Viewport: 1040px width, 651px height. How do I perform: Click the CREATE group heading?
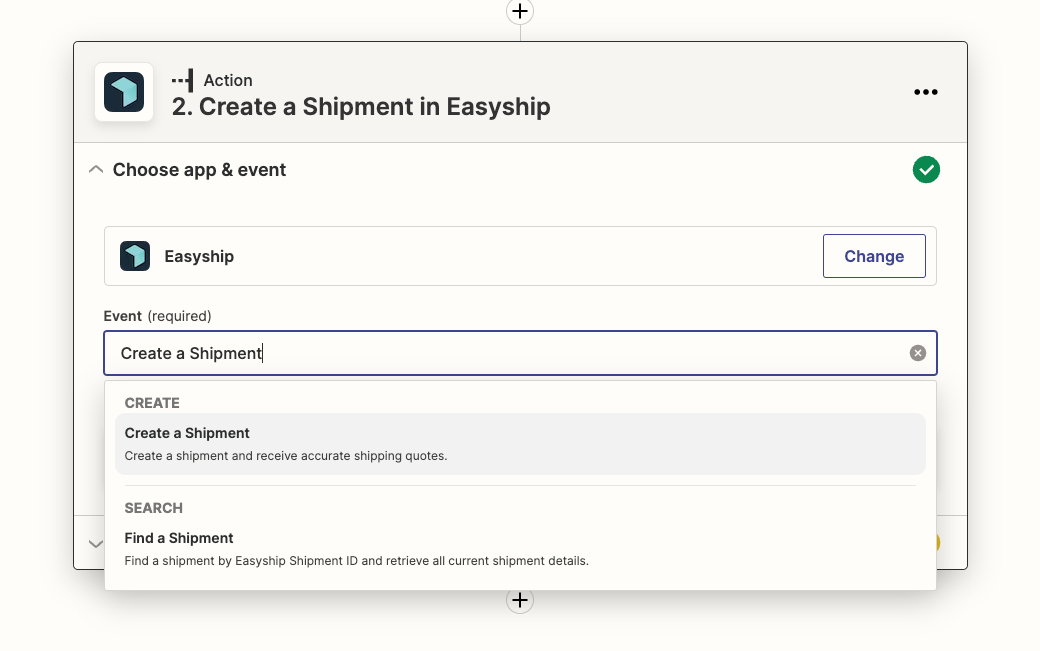click(x=152, y=403)
